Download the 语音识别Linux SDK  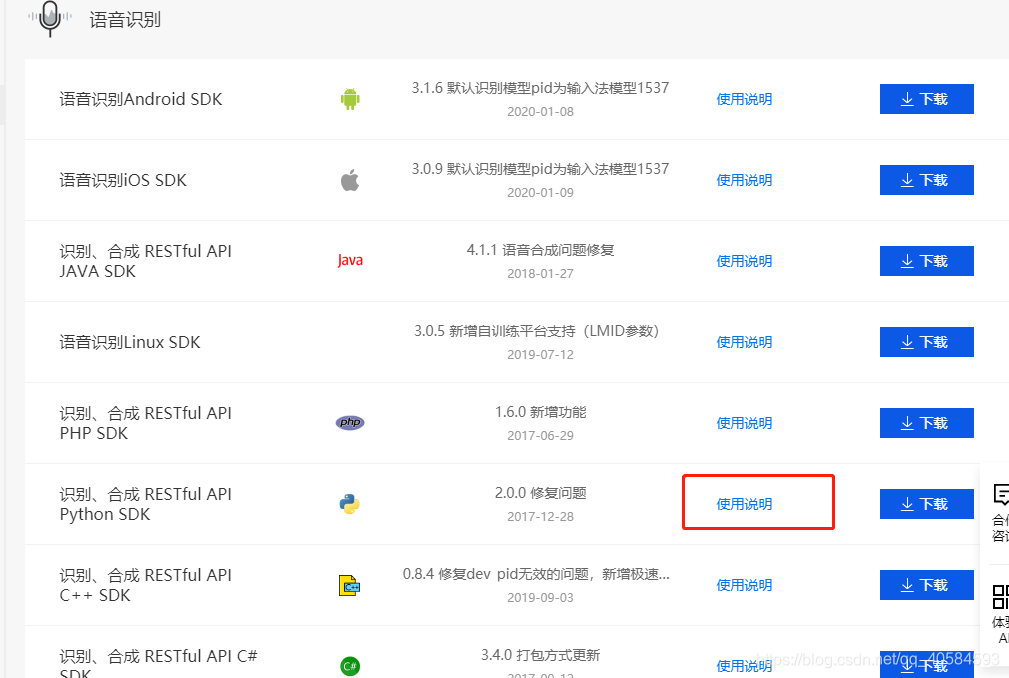[927, 342]
